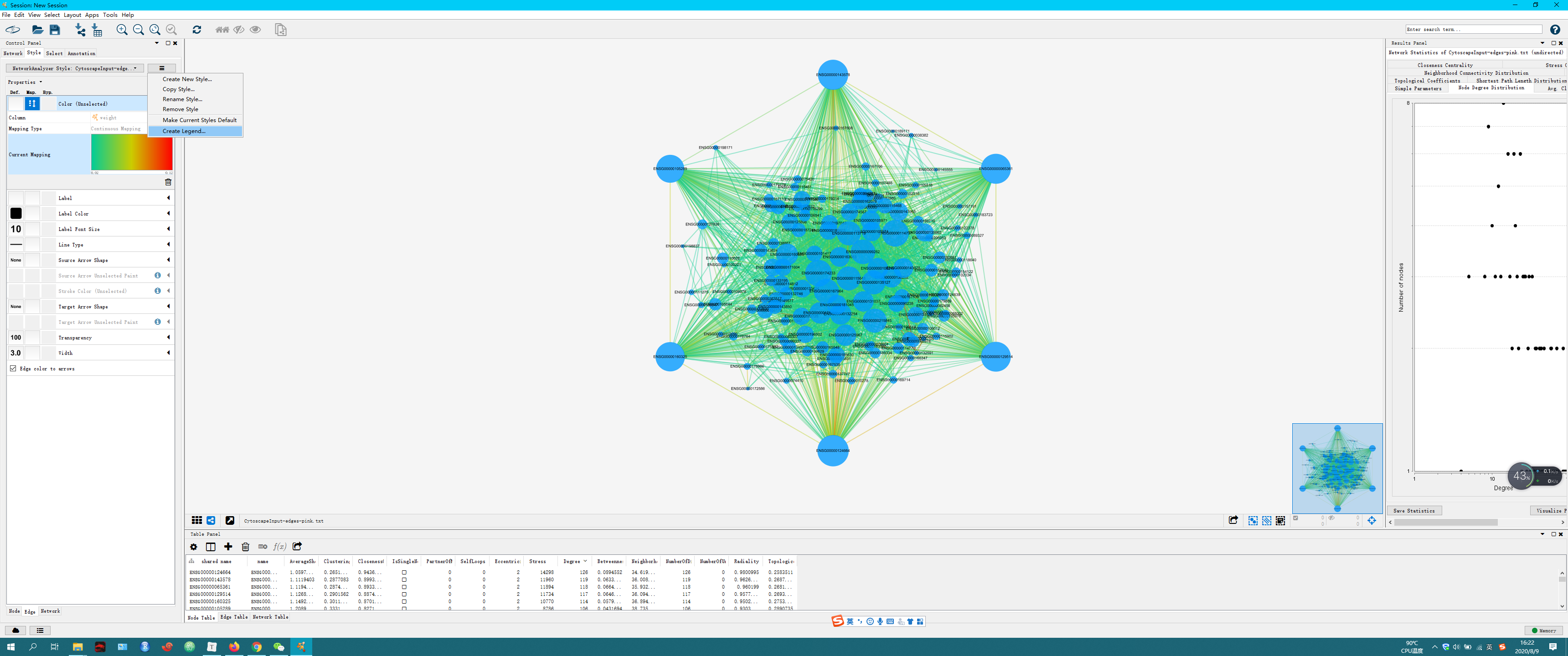Click Import Network from File icon
1568x656 pixels.
pyautogui.click(x=80, y=29)
